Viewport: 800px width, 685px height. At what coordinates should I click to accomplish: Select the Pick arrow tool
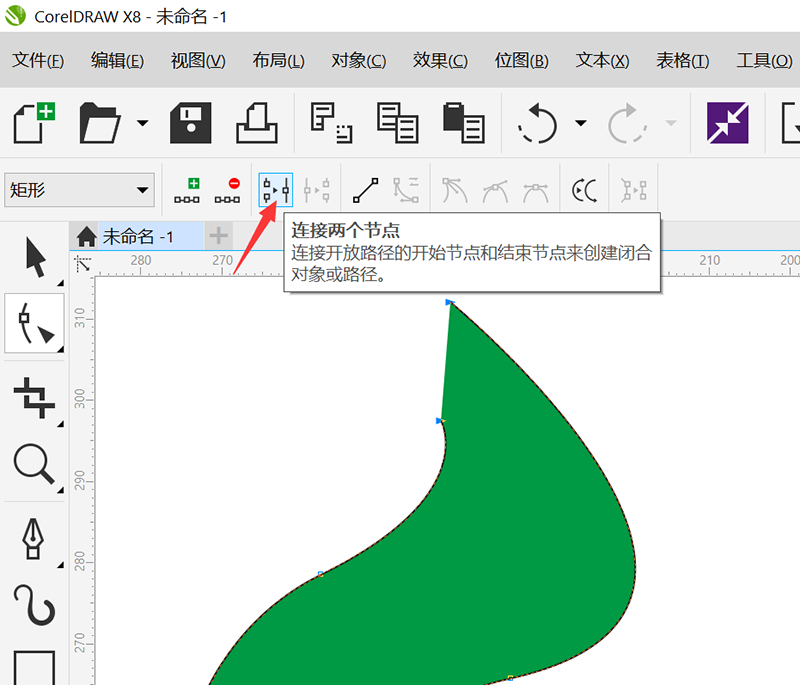tap(35, 257)
